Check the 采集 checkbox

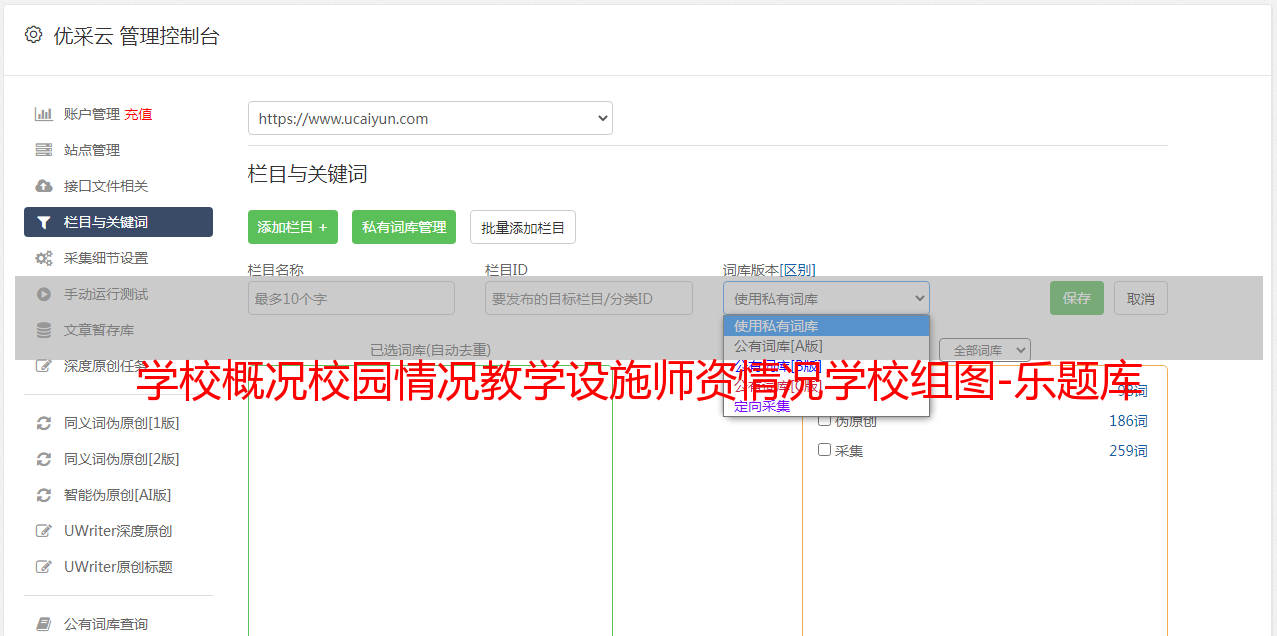click(x=825, y=450)
